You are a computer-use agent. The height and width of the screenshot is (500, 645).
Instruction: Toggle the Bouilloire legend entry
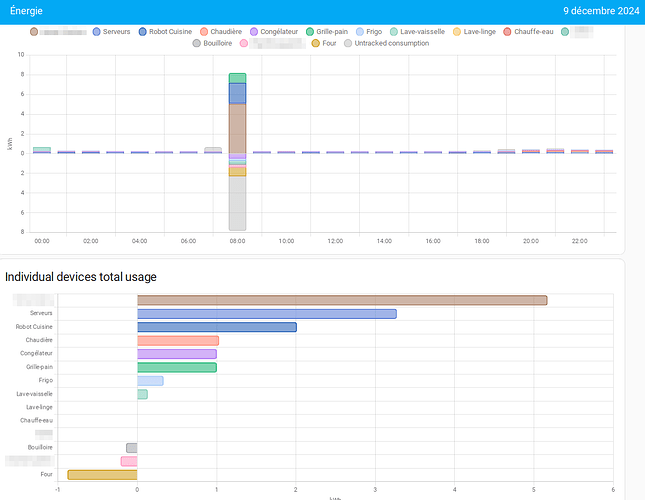pyautogui.click(x=212, y=43)
